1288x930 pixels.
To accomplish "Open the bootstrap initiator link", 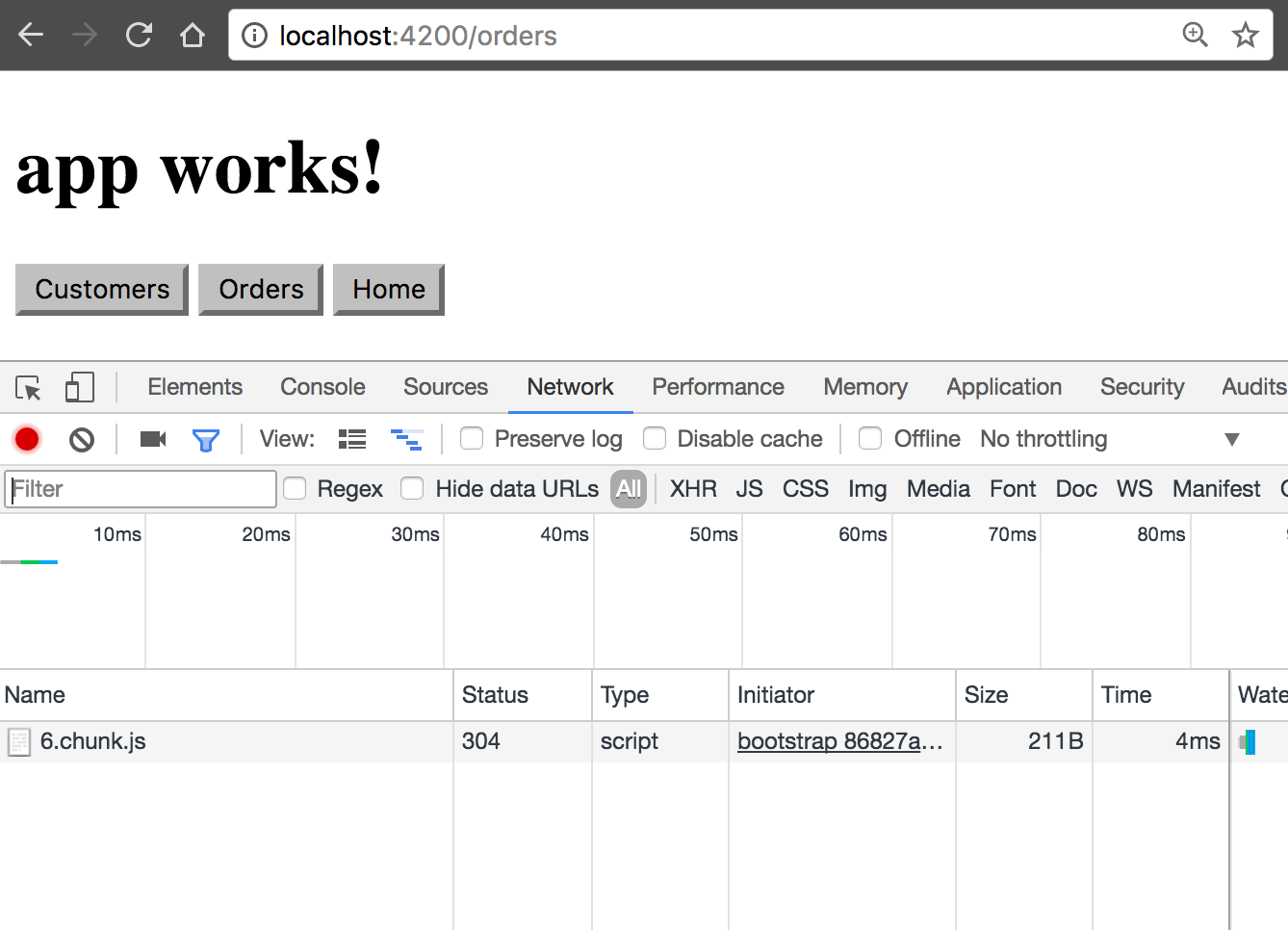I will 838,741.
